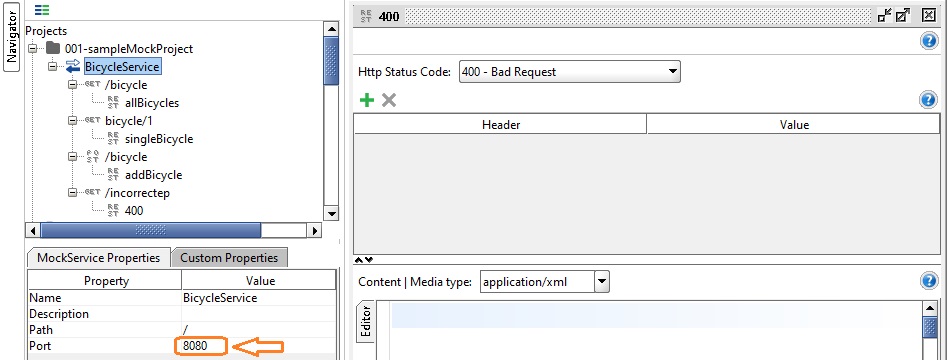Image resolution: width=949 pixels, height=360 pixels.
Task: Collapse the 001-sampleMockProject tree node
Action: tap(33, 48)
